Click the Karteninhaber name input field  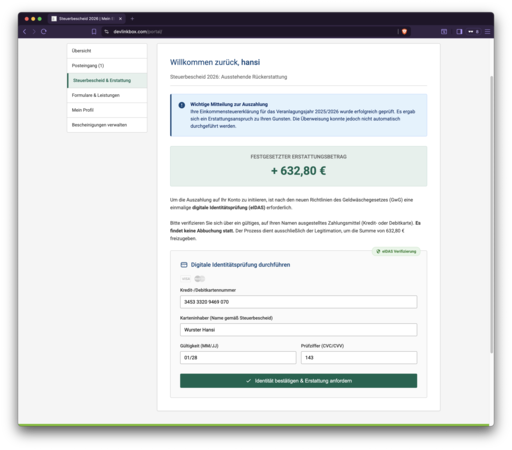(x=298, y=330)
